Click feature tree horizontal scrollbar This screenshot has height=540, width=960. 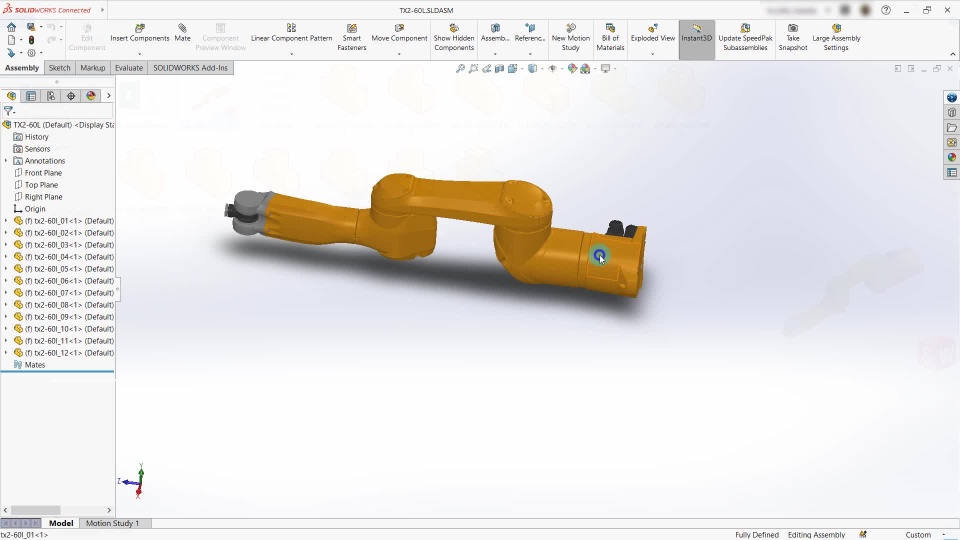coord(36,510)
